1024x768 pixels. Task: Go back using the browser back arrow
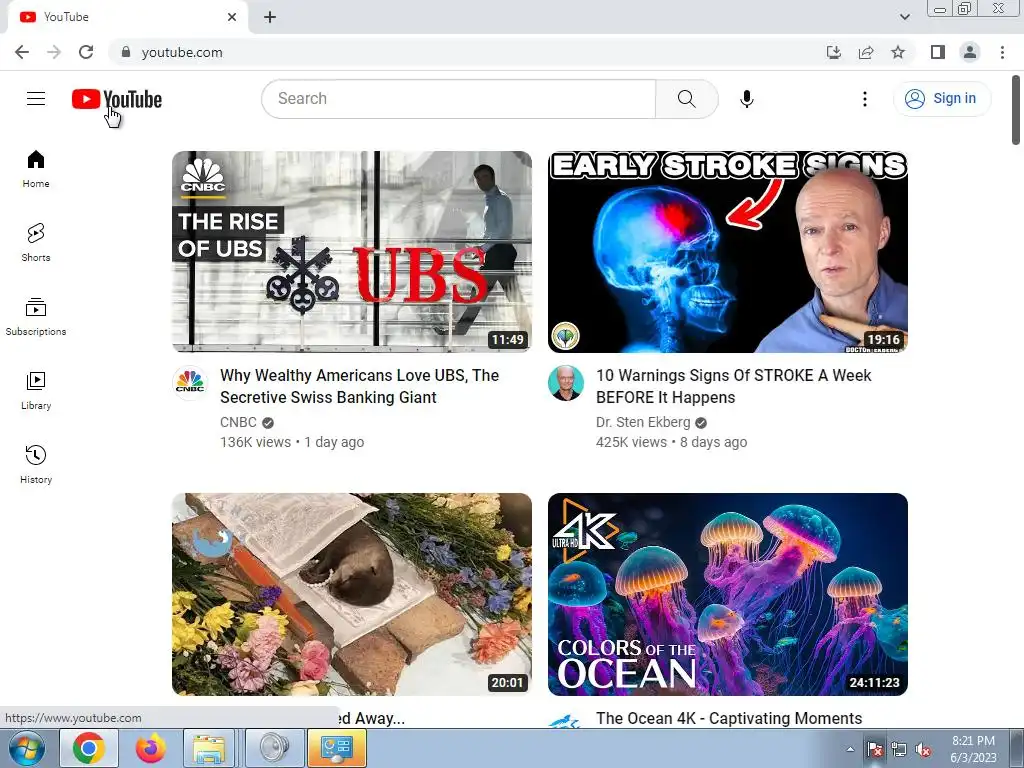pyautogui.click(x=22, y=52)
